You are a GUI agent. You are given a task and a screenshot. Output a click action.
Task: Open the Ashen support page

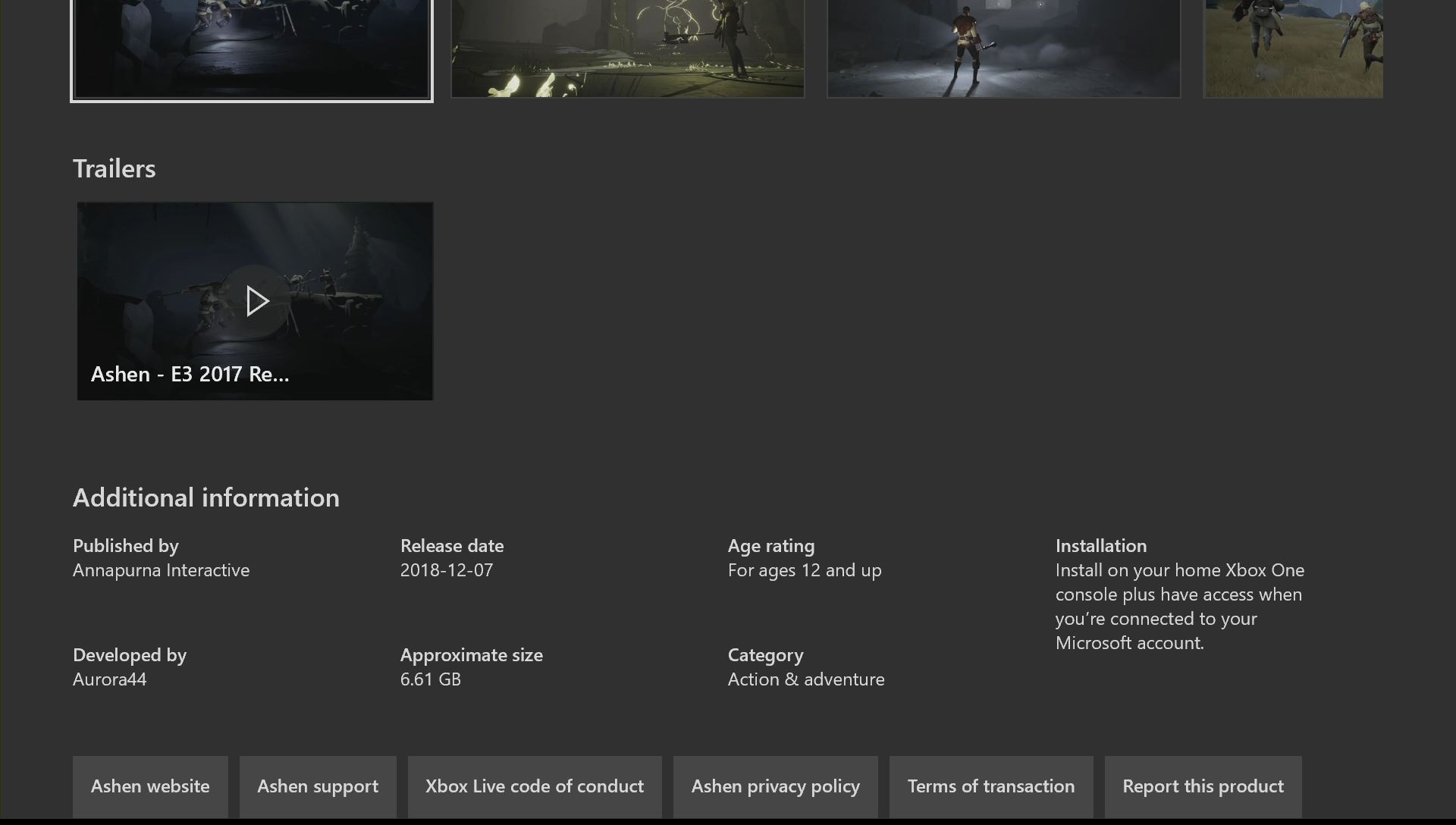coord(318,786)
